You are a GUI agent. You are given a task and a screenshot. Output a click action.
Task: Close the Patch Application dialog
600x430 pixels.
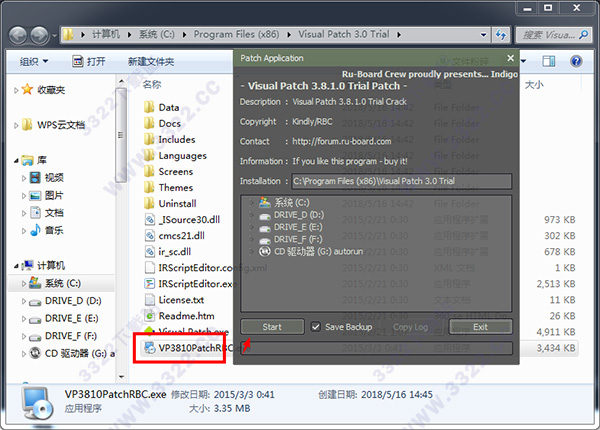click(x=510, y=58)
